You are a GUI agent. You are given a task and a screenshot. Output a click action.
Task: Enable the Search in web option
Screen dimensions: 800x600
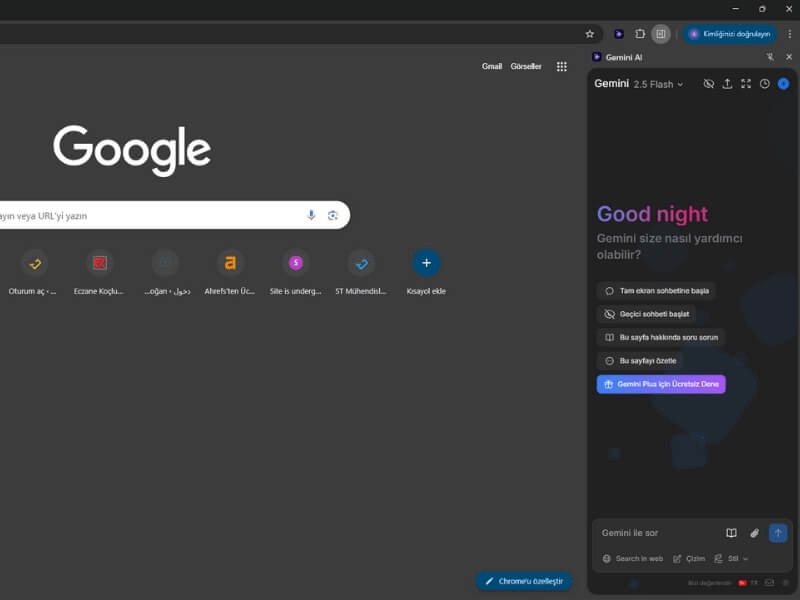pyautogui.click(x=639, y=558)
